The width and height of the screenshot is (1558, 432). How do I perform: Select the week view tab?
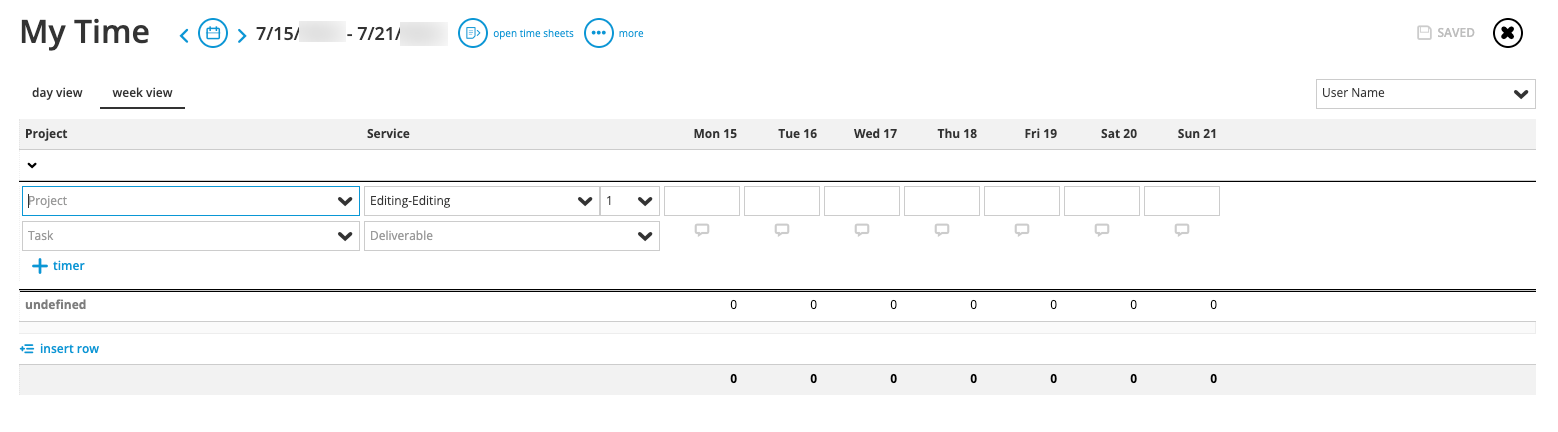(142, 93)
